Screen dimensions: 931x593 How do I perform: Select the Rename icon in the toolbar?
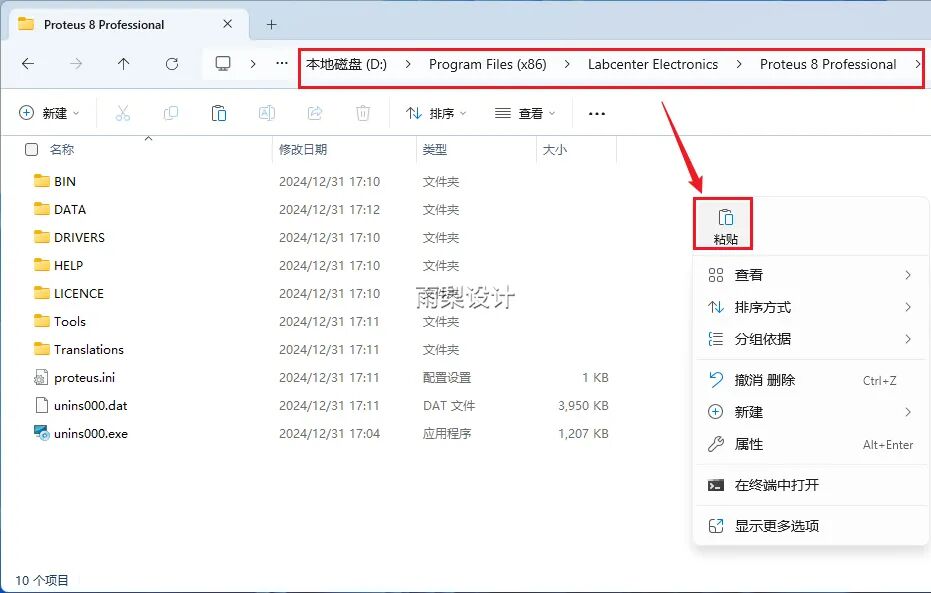coord(267,112)
